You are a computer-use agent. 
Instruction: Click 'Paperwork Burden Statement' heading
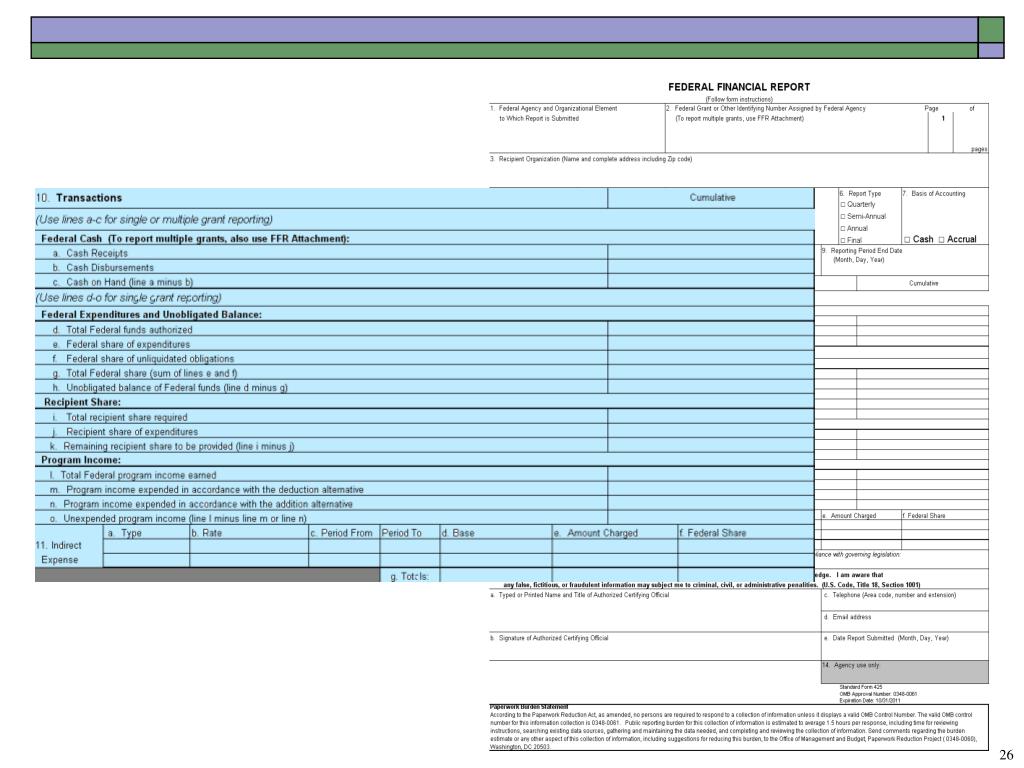coord(528,707)
